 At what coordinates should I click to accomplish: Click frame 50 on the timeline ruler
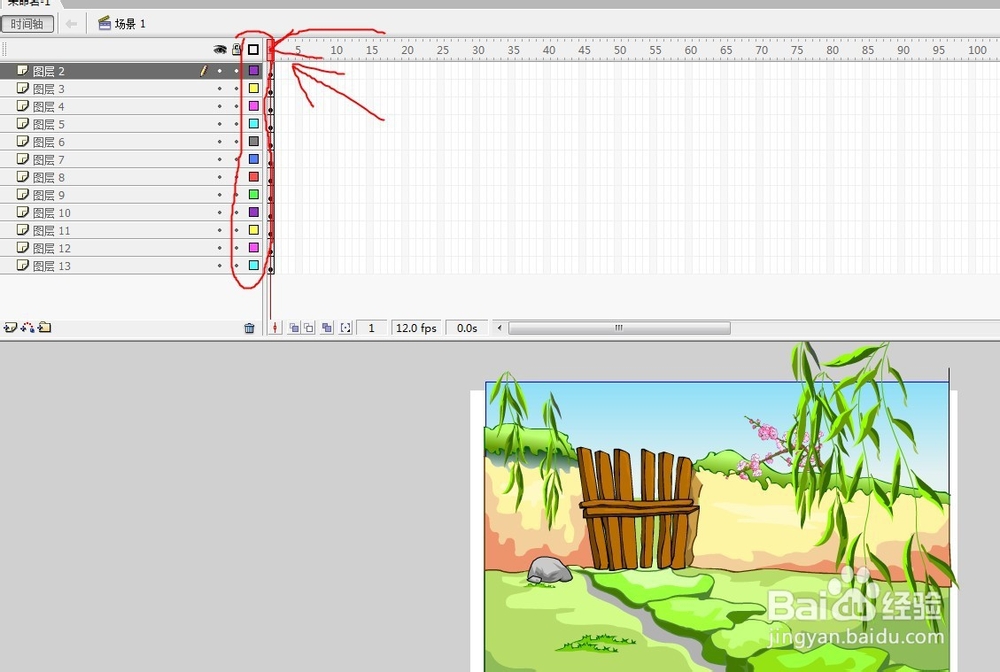tap(619, 50)
